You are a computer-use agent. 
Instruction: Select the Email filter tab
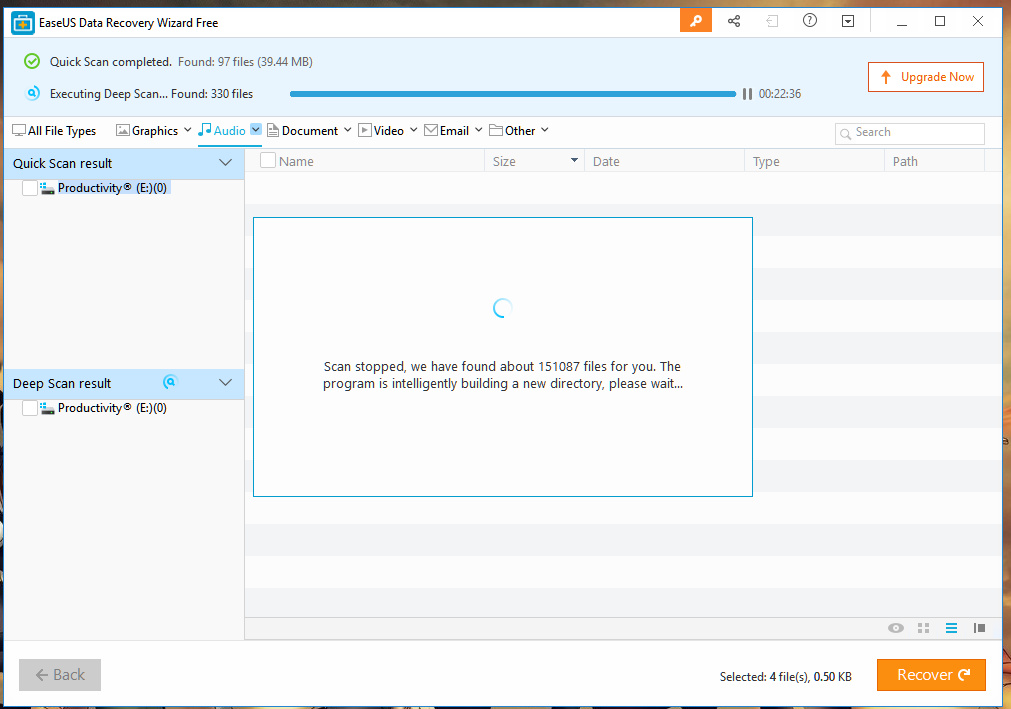pos(446,131)
